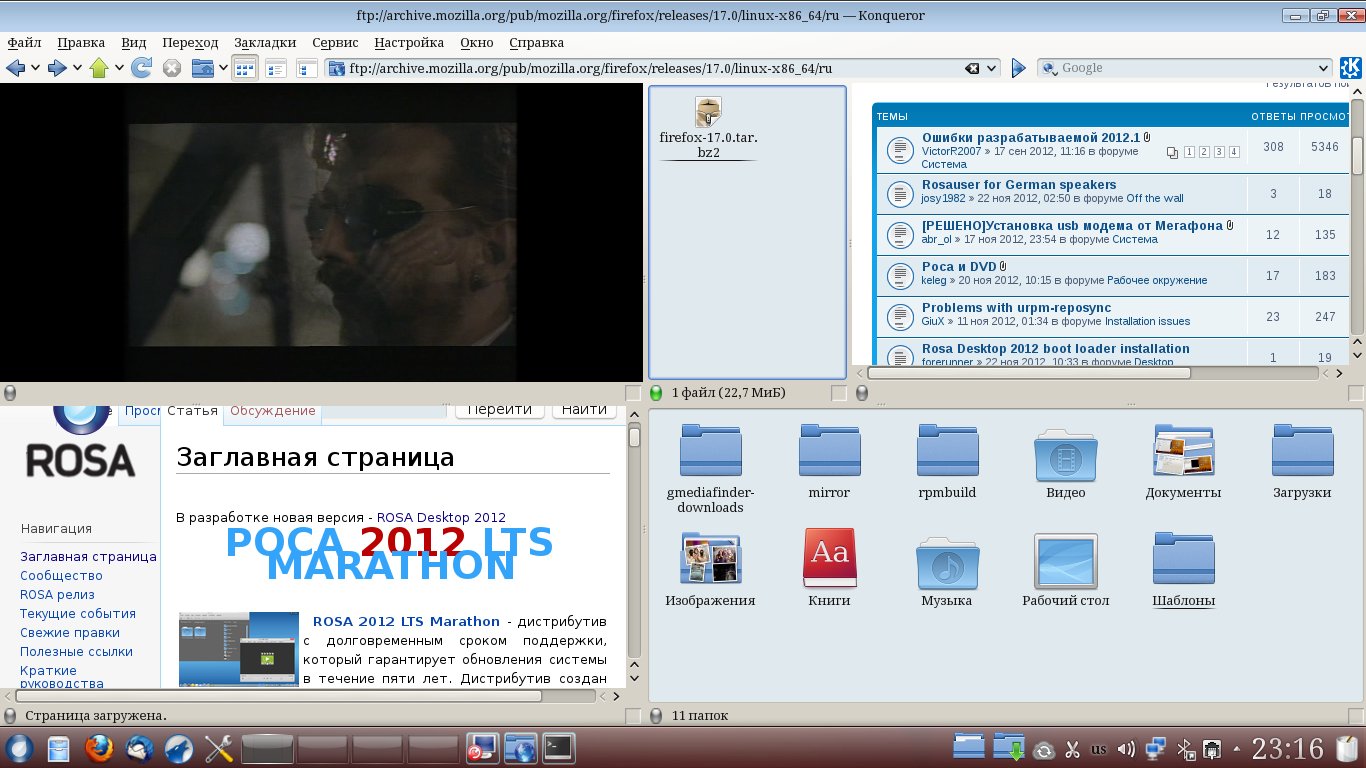Toggle link-view checkbox in forum pane status bar

click(1355, 393)
